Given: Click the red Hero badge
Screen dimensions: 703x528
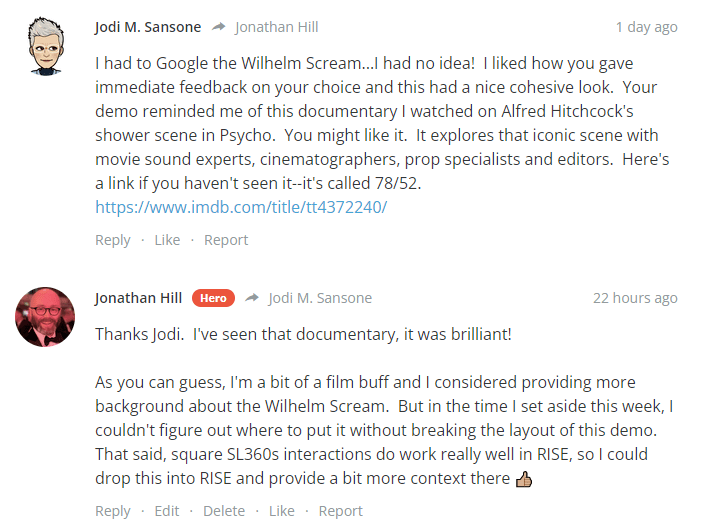Looking at the screenshot, I should coord(213,298).
